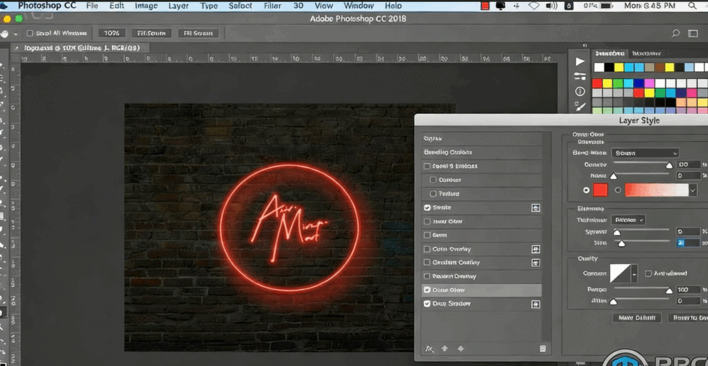Select the Outer Glow row
The width and height of the screenshot is (708, 366).
482,290
